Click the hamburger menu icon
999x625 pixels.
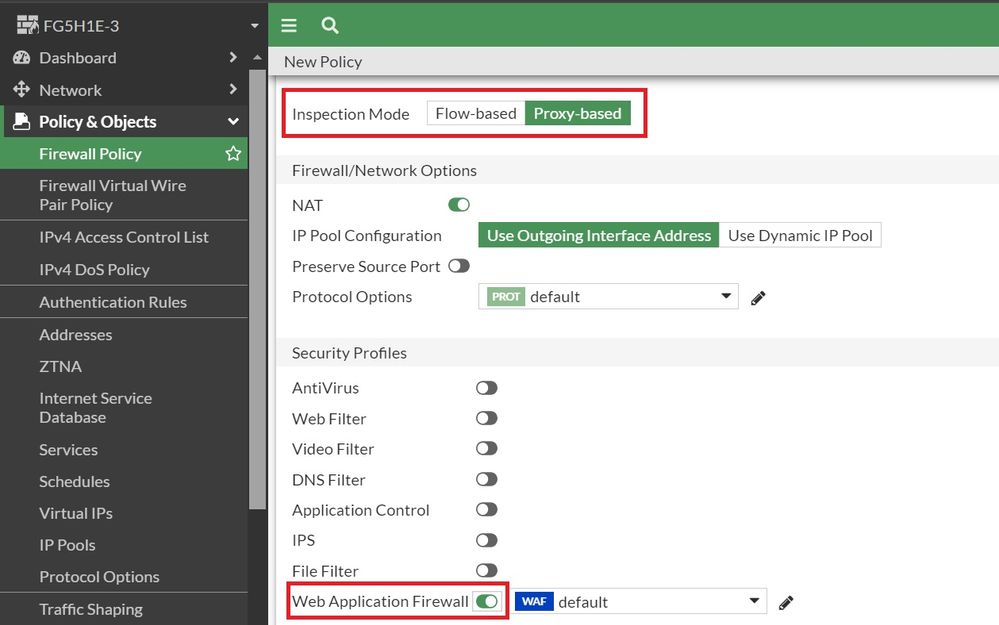pyautogui.click(x=289, y=26)
